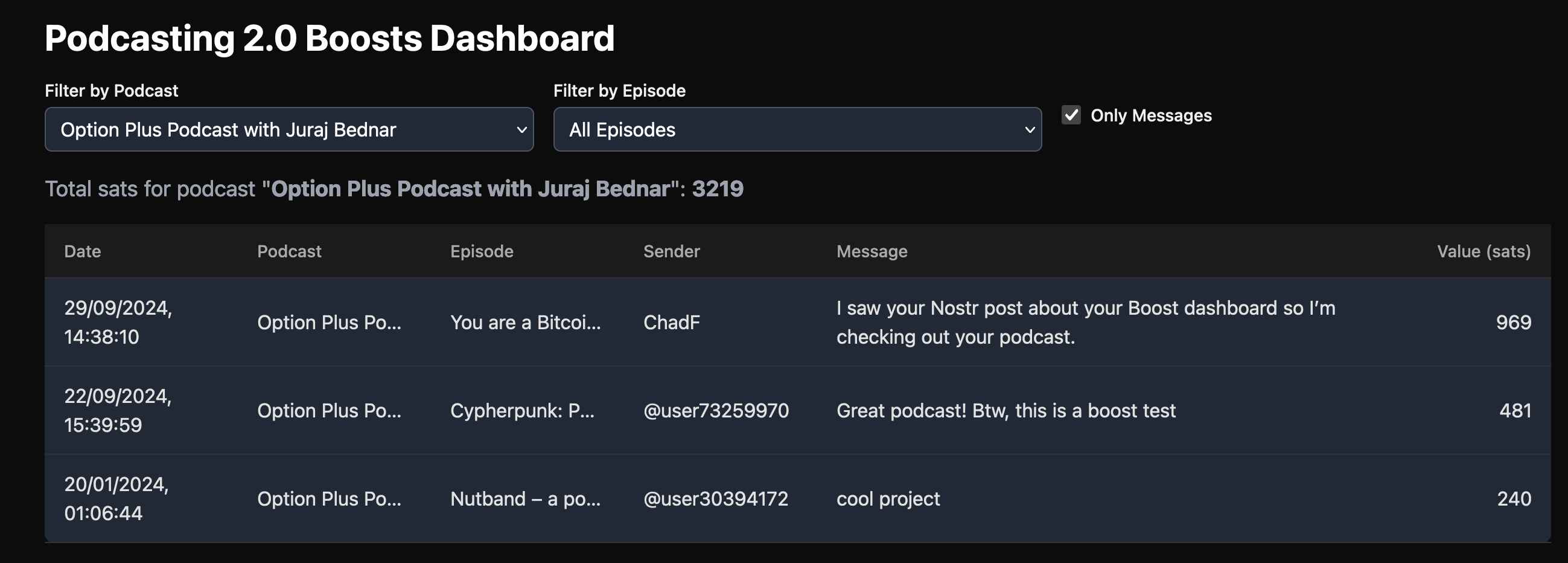Uncheck the Only Messages checkbox

point(1071,115)
